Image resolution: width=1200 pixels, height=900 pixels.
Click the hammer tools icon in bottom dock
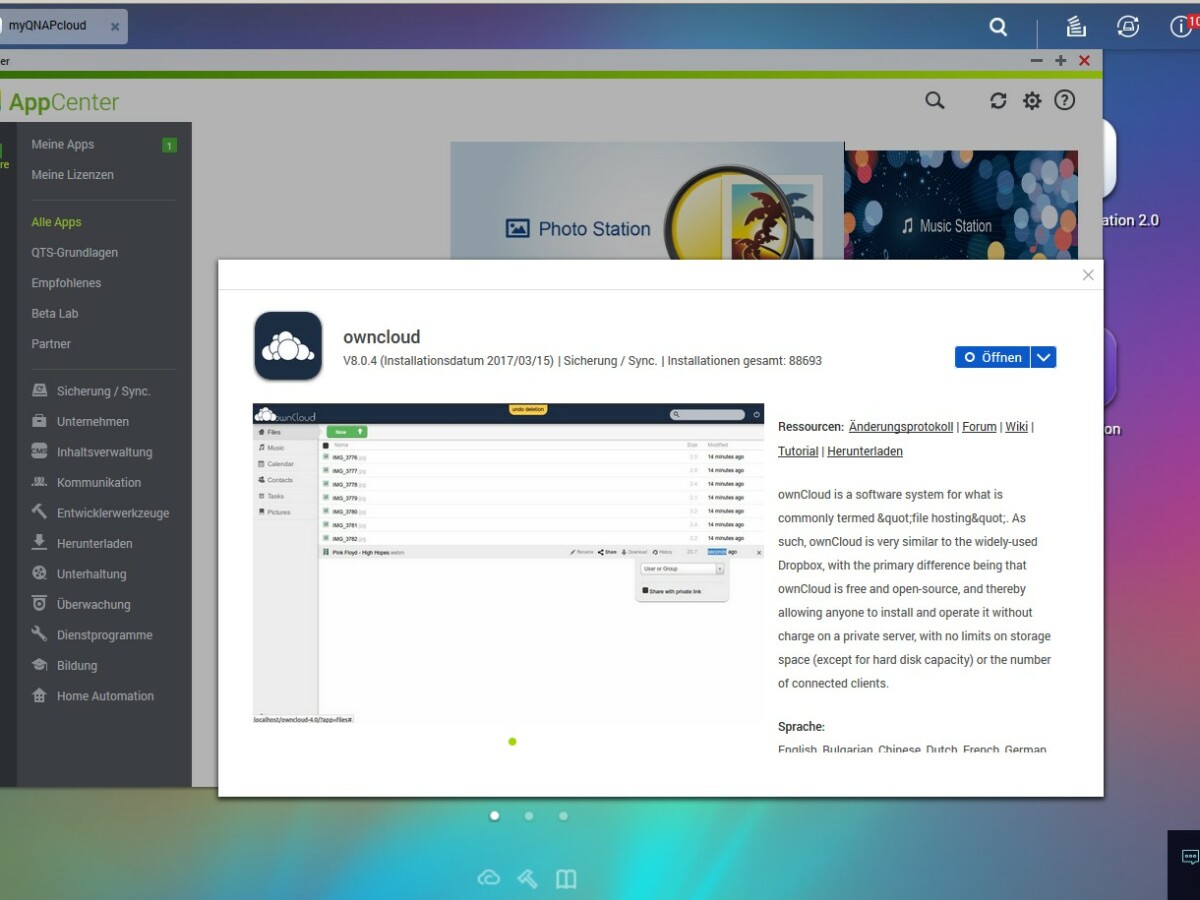pyautogui.click(x=528, y=878)
